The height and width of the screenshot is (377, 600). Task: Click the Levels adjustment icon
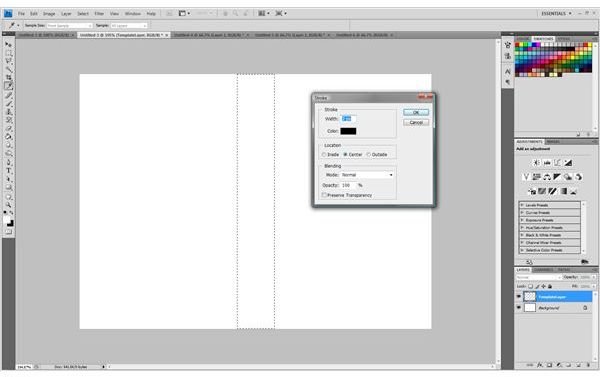(x=547, y=163)
